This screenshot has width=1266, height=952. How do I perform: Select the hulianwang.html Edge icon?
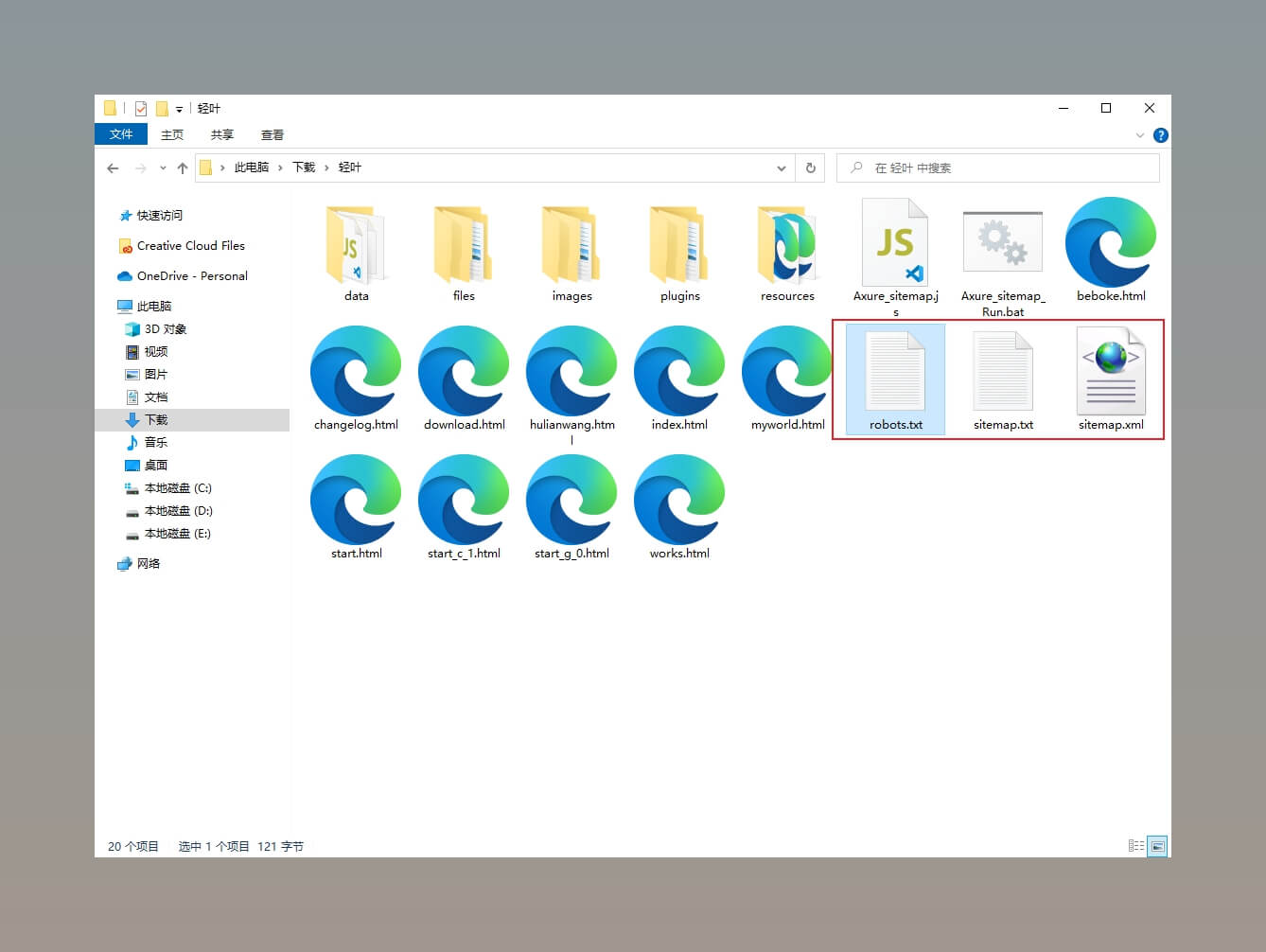571,371
